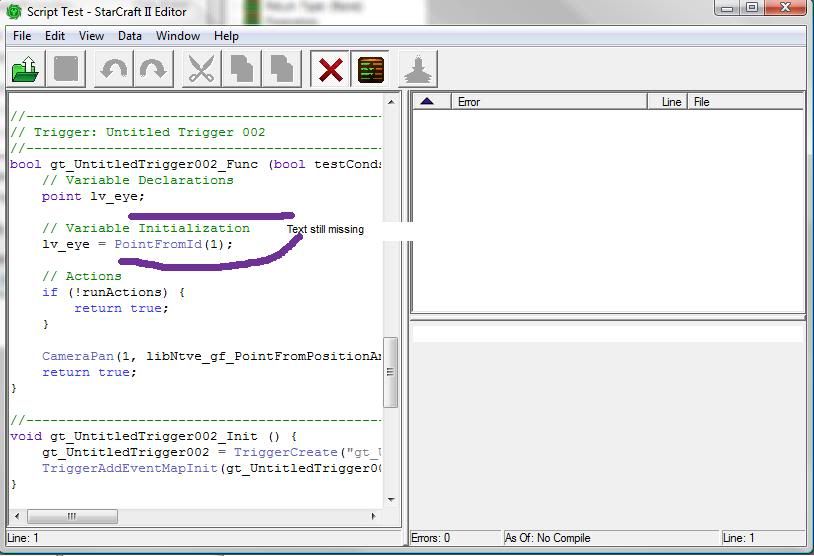The width and height of the screenshot is (814, 556).
Task: Click the code editor horizontal scrollbar thumb
Action: (x=72, y=517)
